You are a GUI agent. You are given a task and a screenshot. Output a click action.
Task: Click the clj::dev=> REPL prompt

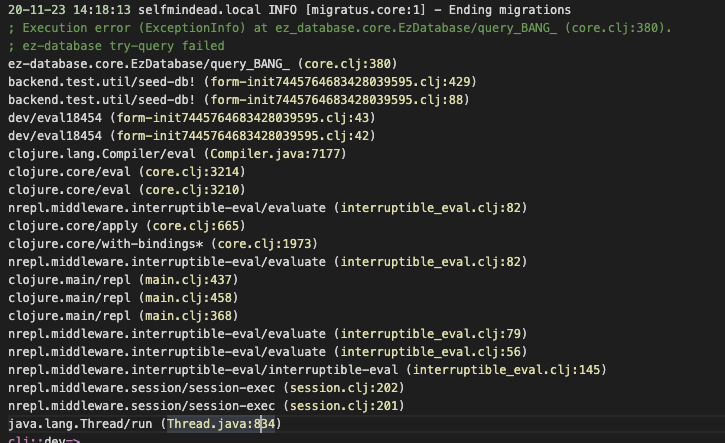click(44, 439)
